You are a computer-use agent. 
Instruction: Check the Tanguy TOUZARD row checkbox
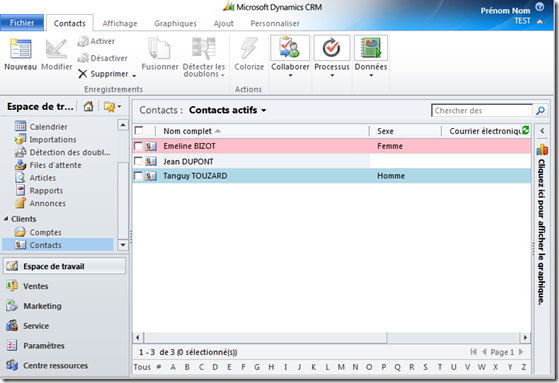point(138,176)
